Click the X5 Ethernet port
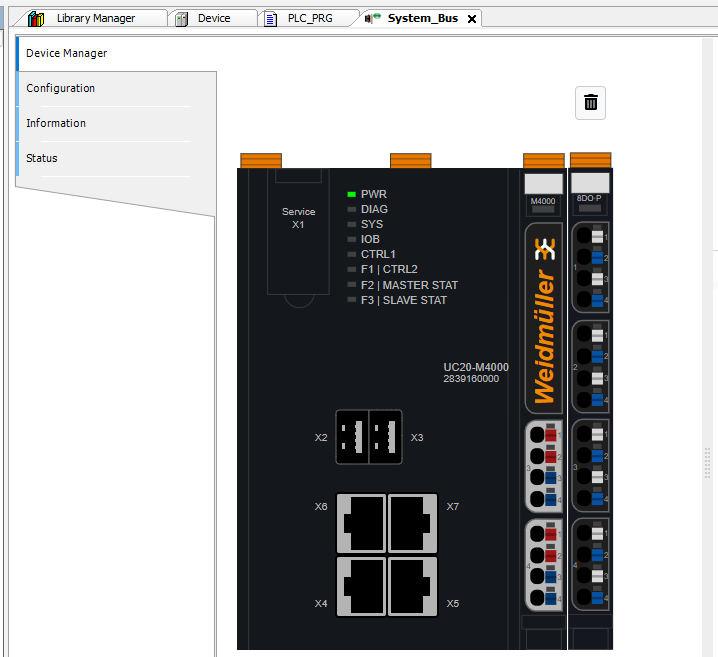Image resolution: width=718 pixels, height=657 pixels. (x=413, y=586)
